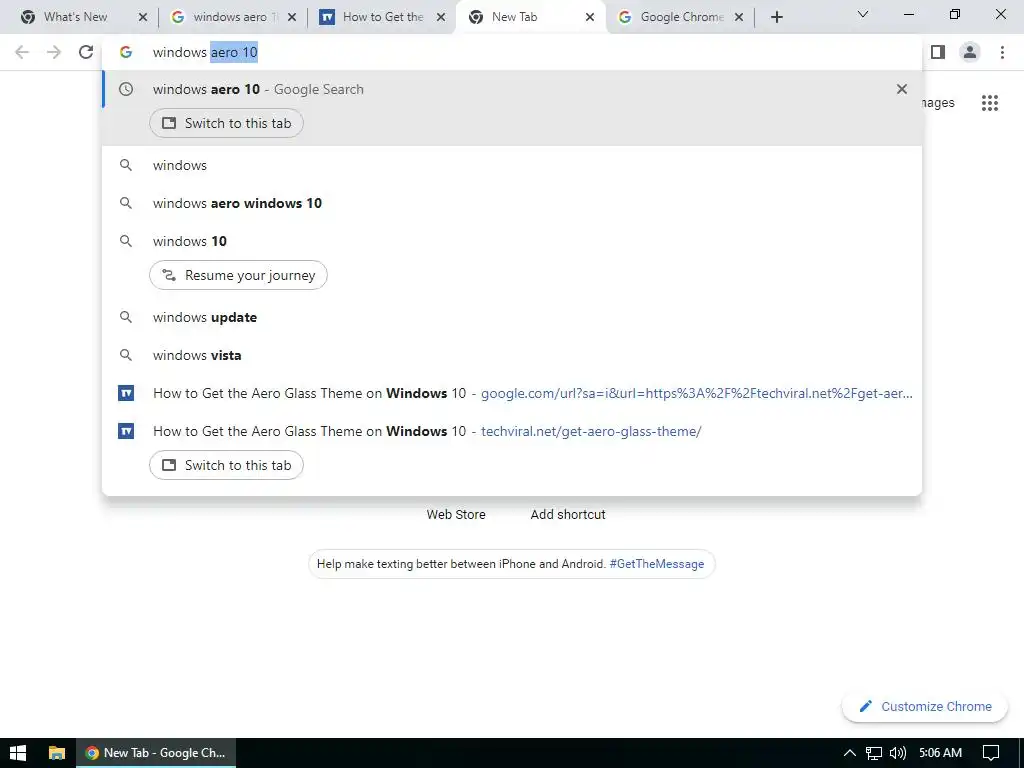Close the How to Get the tab
The width and height of the screenshot is (1024, 768).
point(441,18)
